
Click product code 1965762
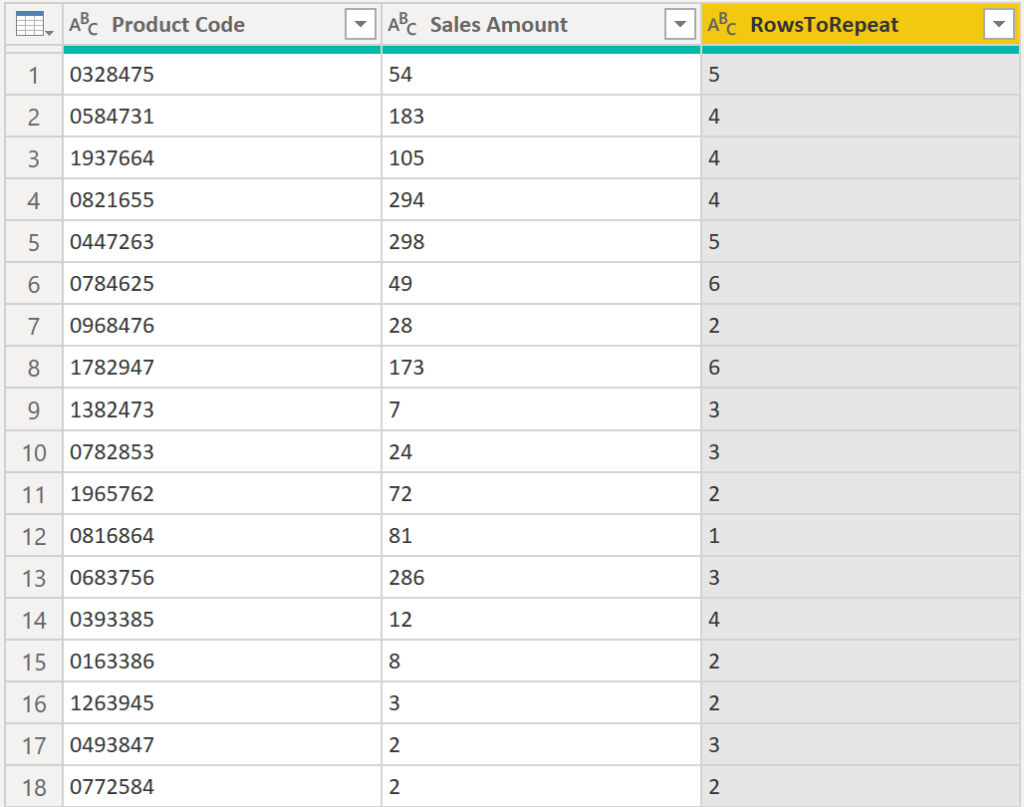tap(112, 494)
